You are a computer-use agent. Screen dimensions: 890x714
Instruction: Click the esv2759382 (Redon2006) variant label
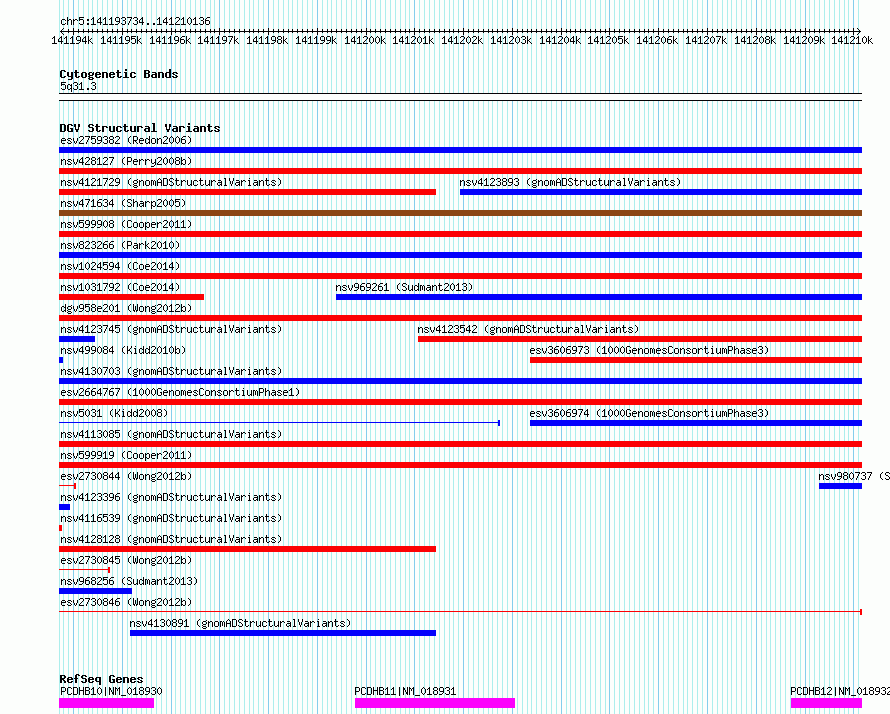126,140
